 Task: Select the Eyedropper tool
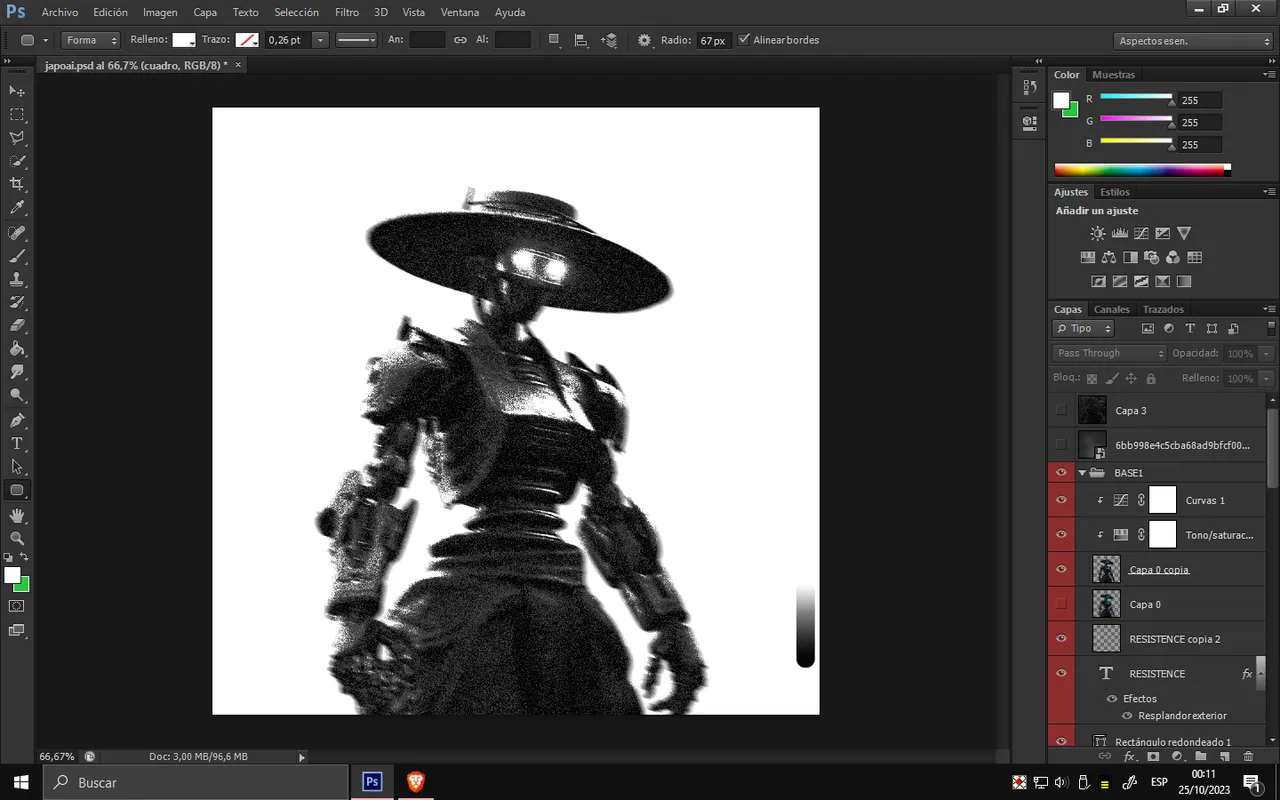[x=17, y=208]
